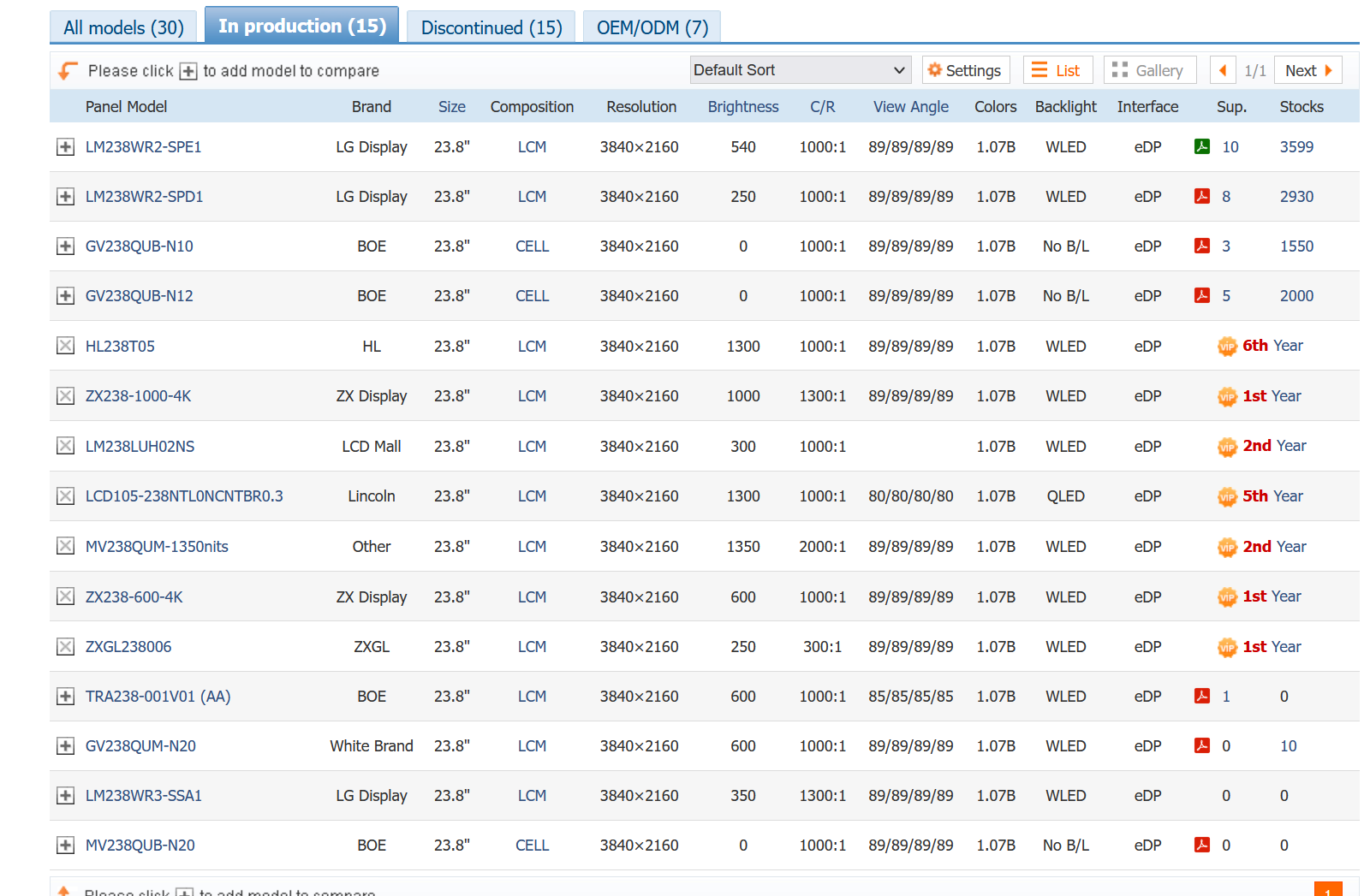This screenshot has width=1370, height=896.
Task: Click stock count 2930
Action: (1296, 197)
